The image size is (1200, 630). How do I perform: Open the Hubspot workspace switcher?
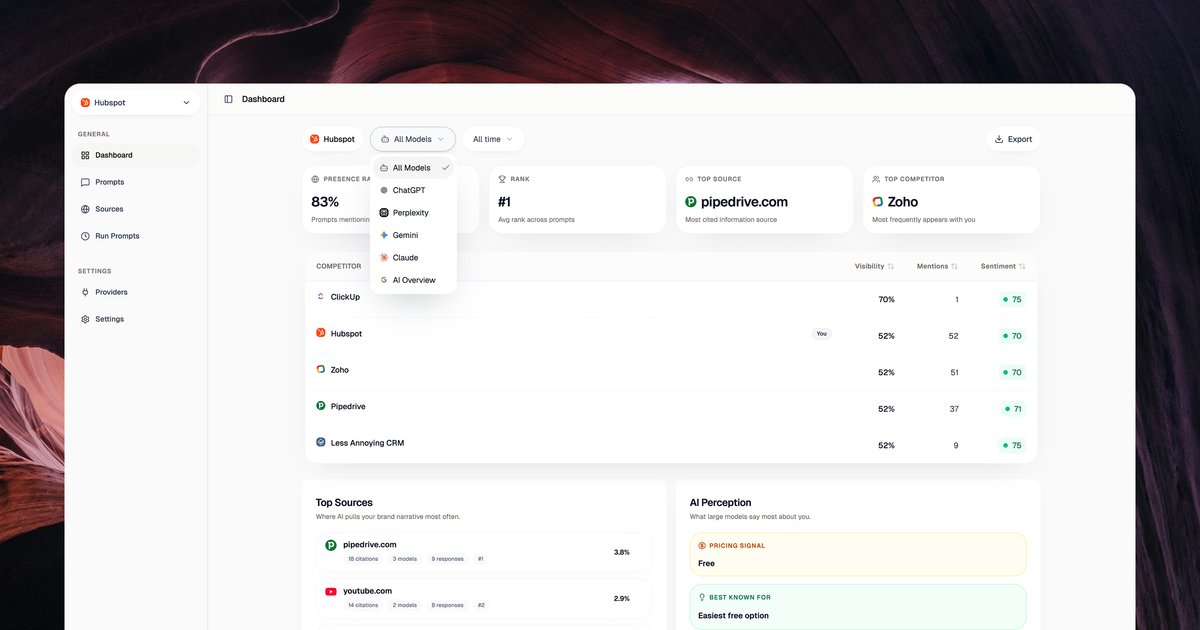click(x=136, y=102)
